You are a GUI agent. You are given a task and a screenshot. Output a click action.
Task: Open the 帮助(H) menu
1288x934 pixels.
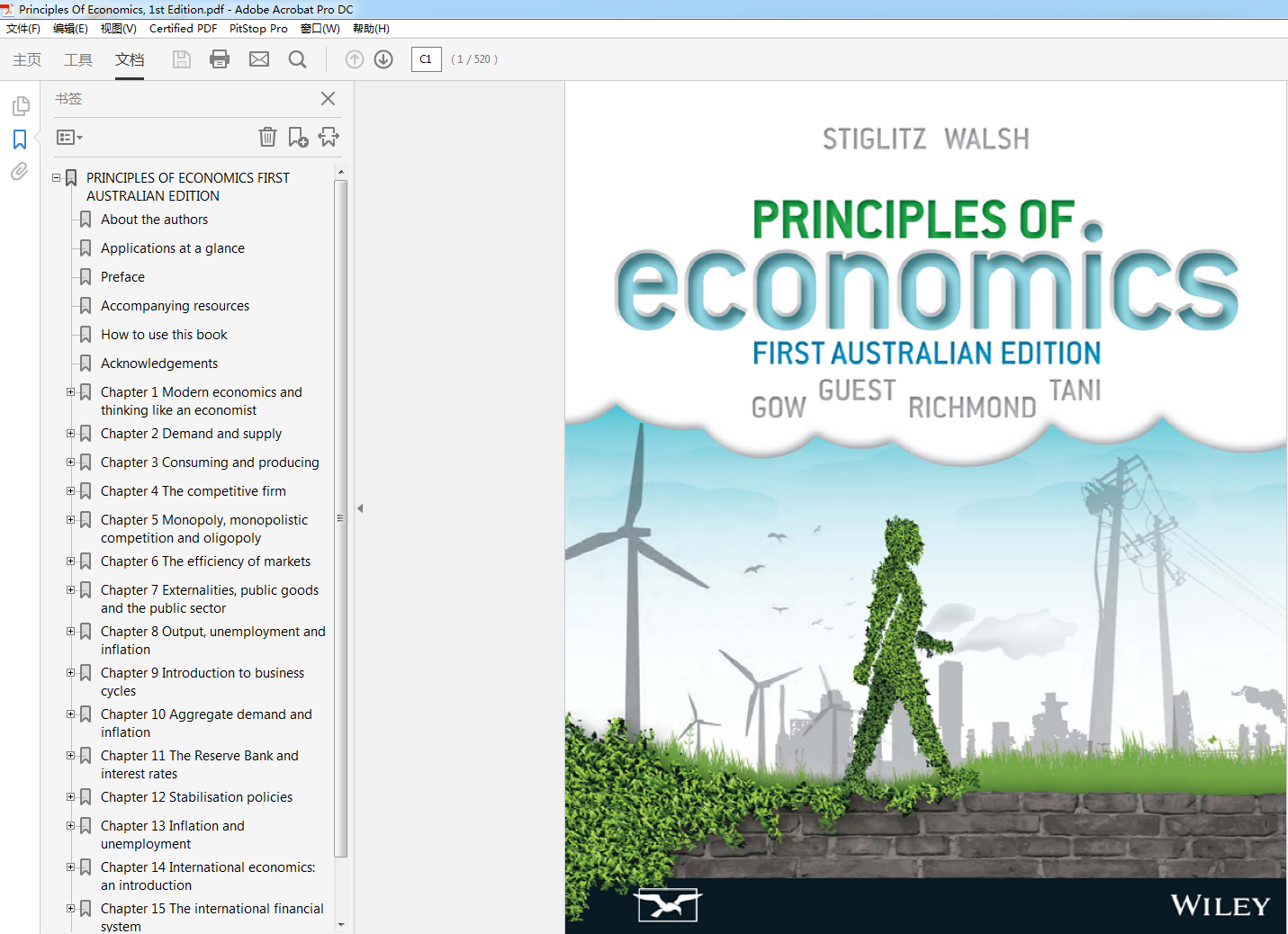(x=371, y=29)
